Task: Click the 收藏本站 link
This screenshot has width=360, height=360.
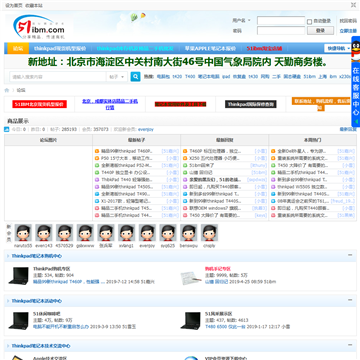Action: (x=34, y=5)
